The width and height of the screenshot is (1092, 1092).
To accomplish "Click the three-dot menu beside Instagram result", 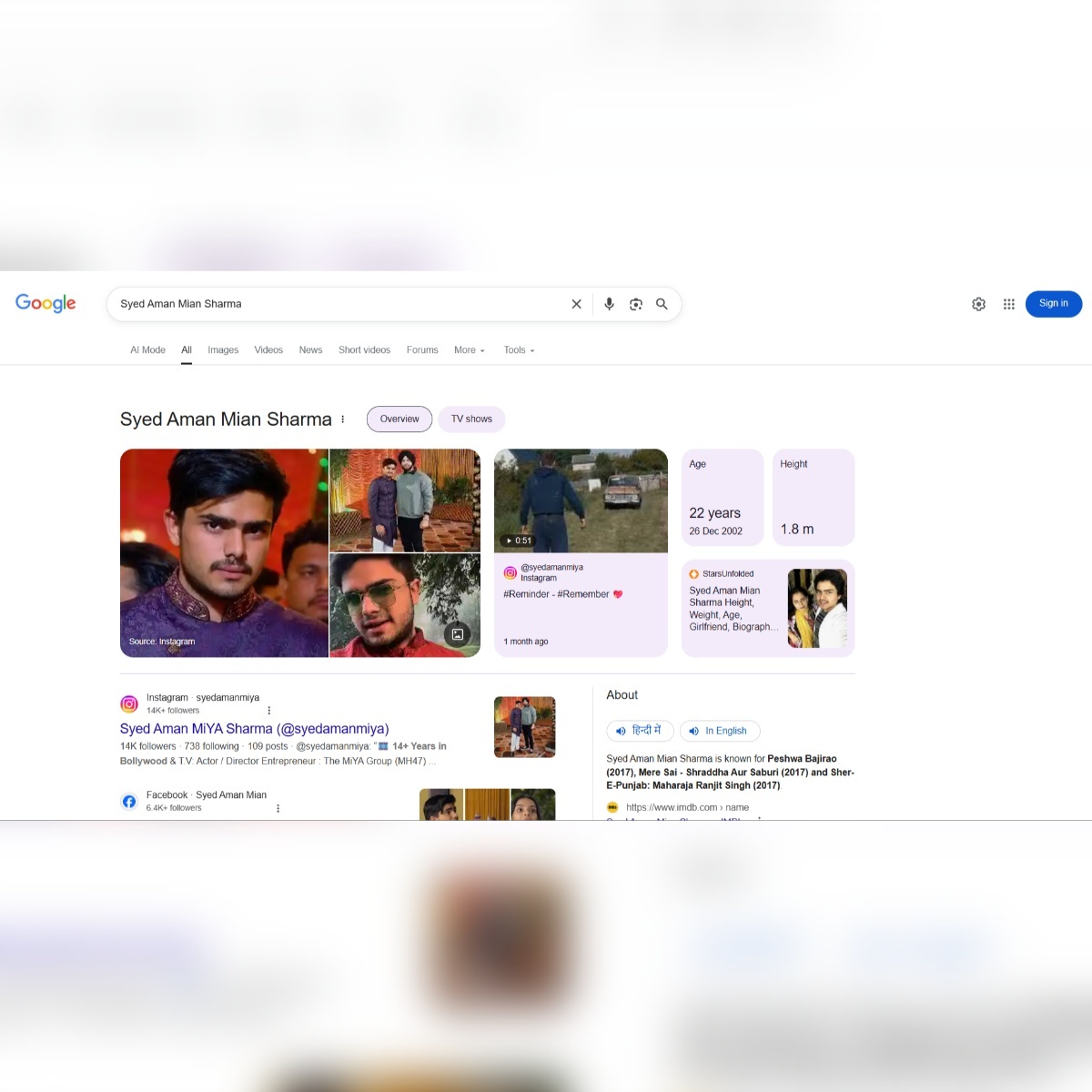I will (x=269, y=711).
